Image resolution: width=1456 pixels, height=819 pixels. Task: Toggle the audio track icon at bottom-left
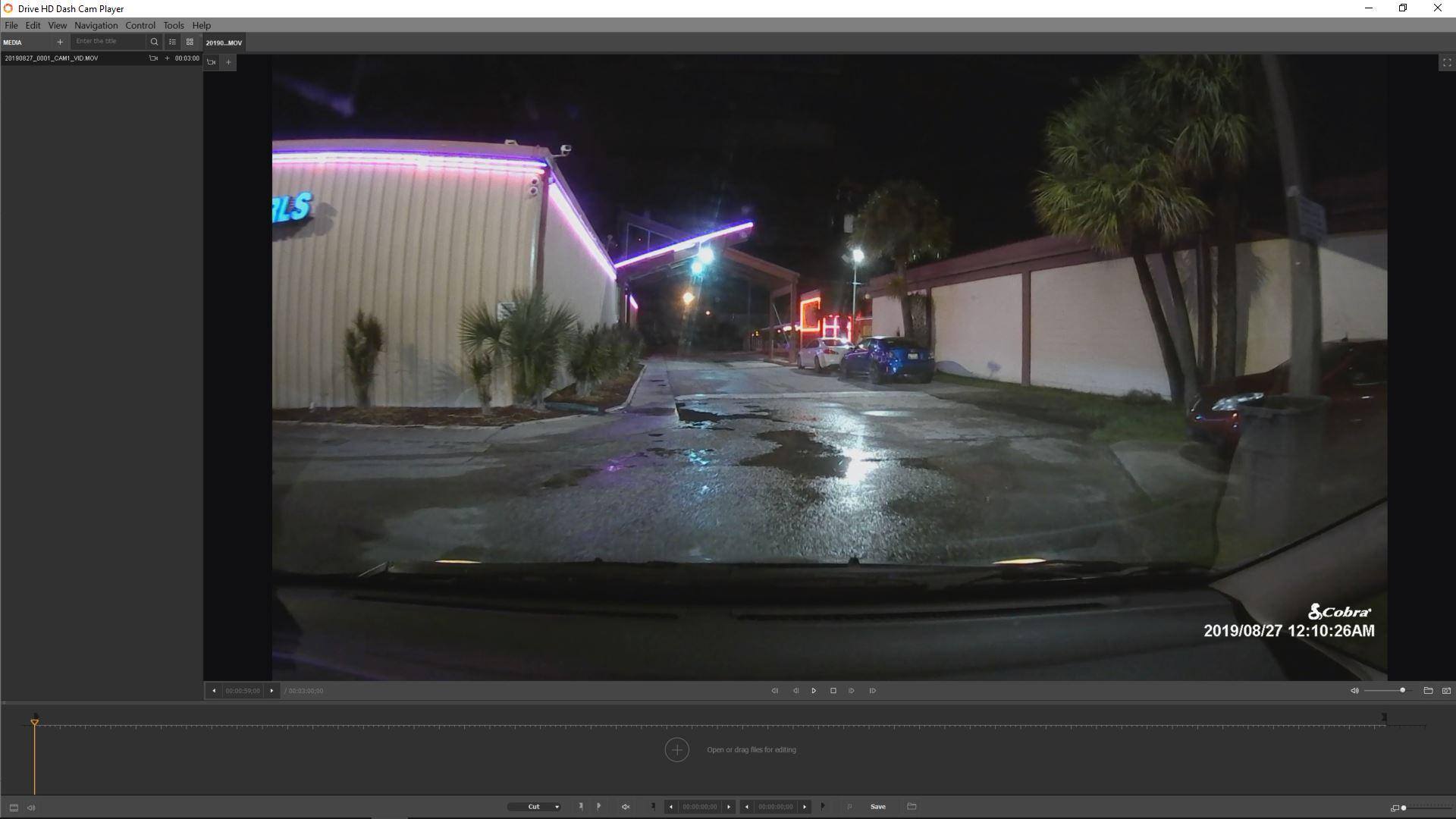point(31,808)
